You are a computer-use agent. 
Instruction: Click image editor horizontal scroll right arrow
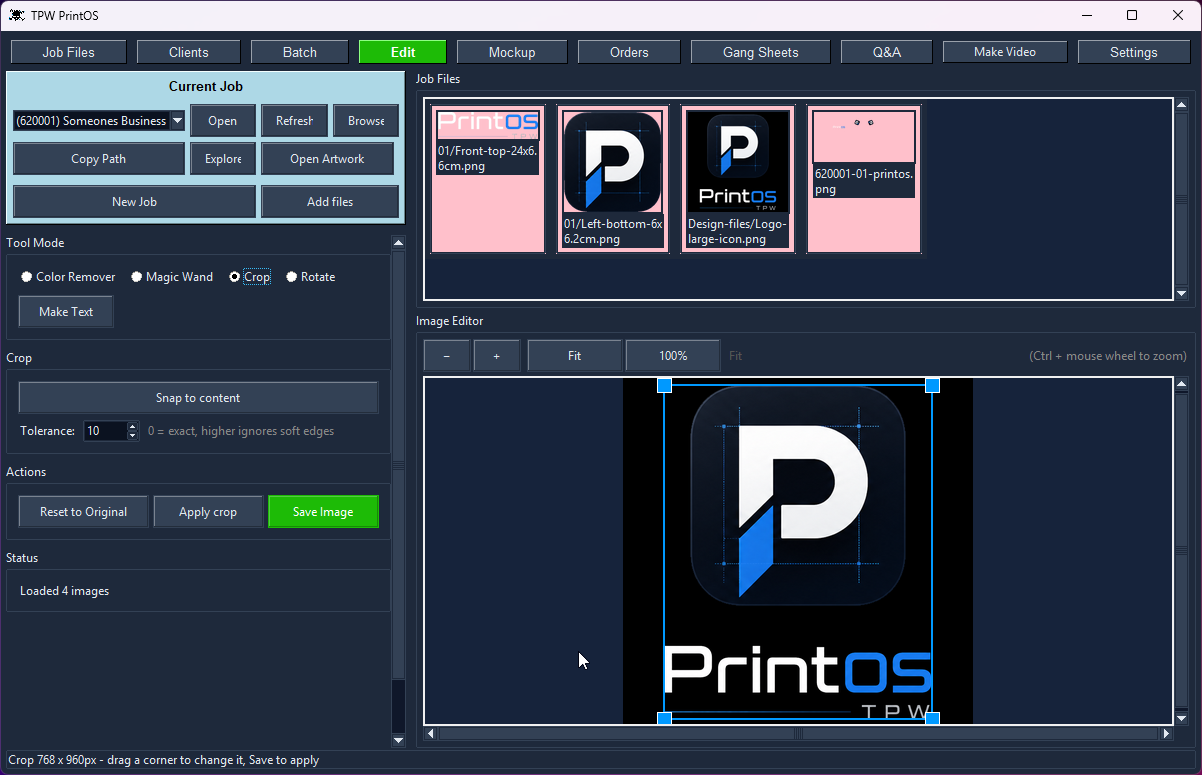1166,734
